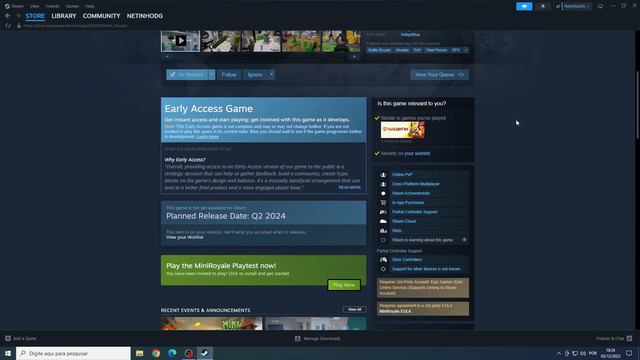Click the padlock icon beside the URL

pyautogui.click(x=19, y=26)
